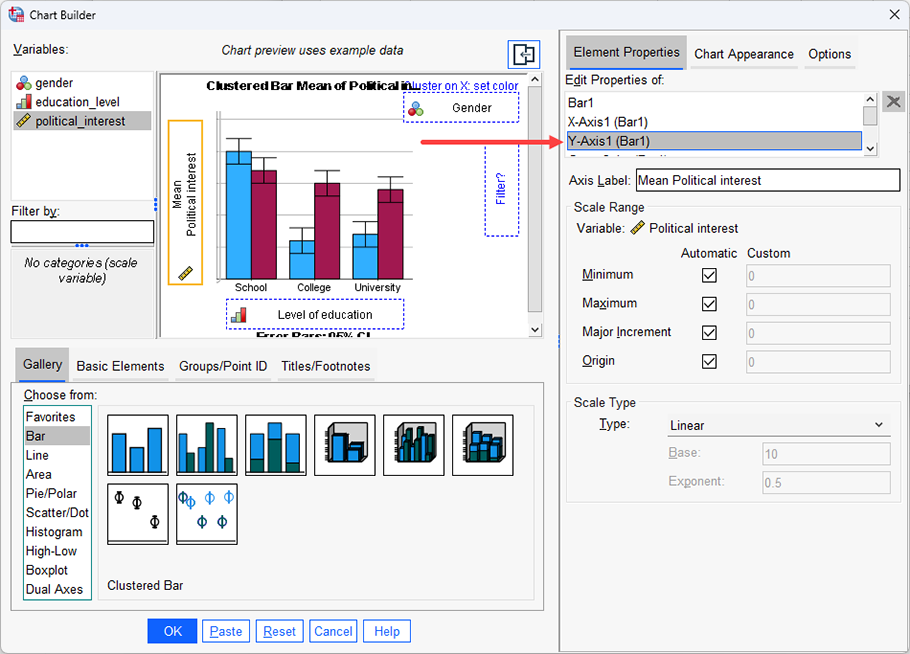Select the gender nominal variable icon

coord(24,83)
